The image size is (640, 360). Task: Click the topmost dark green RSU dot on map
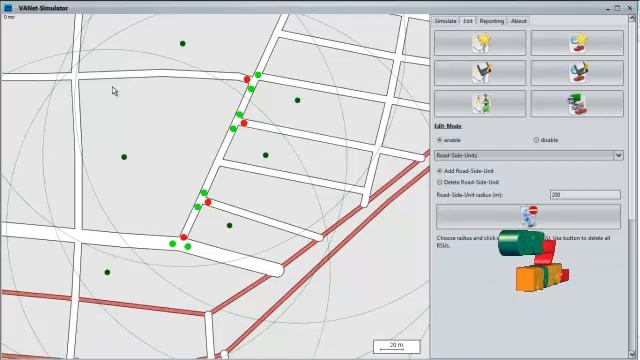click(x=182, y=44)
